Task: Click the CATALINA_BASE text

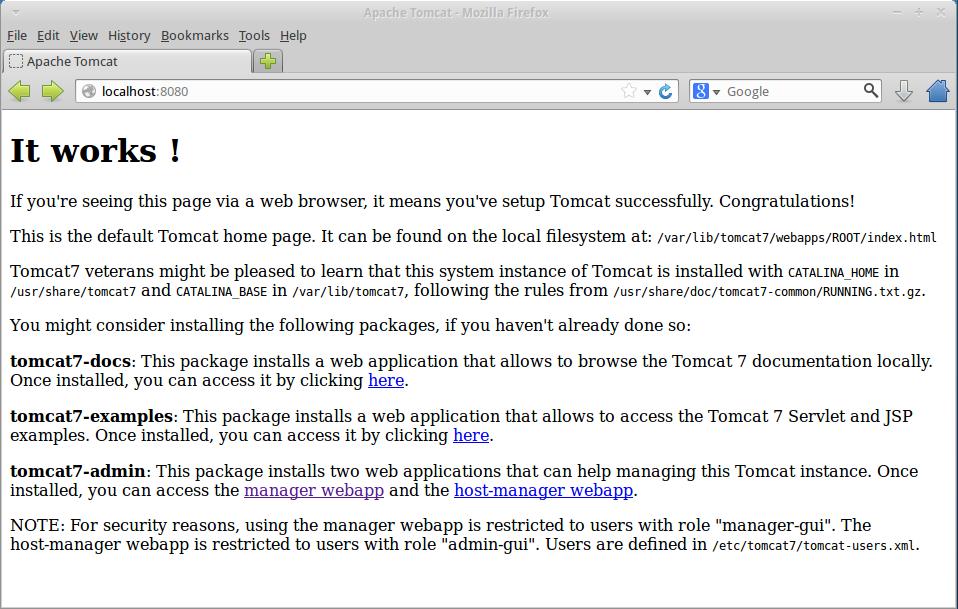Action: [x=222, y=292]
